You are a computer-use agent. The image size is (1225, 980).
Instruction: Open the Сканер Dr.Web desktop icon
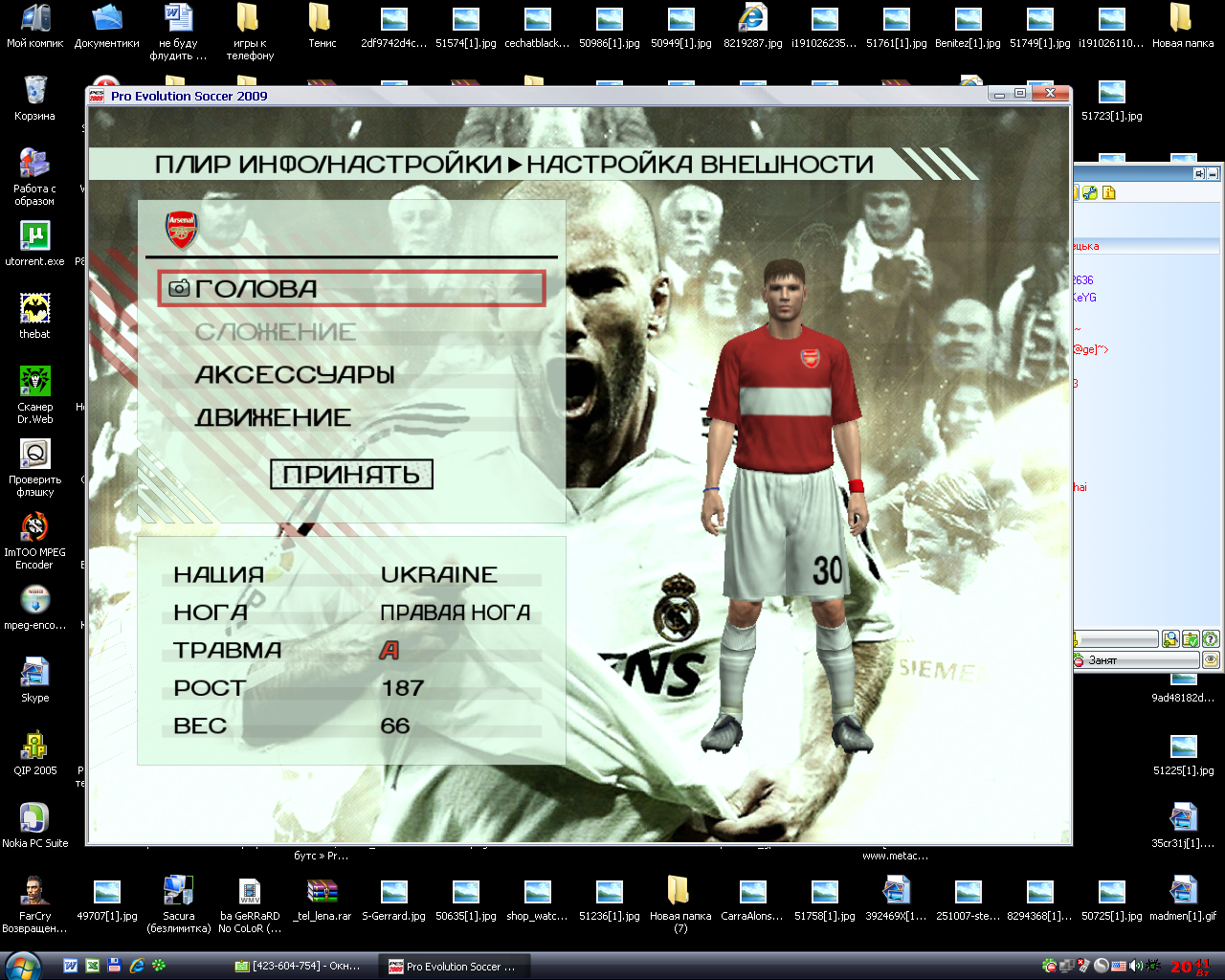pyautogui.click(x=35, y=395)
